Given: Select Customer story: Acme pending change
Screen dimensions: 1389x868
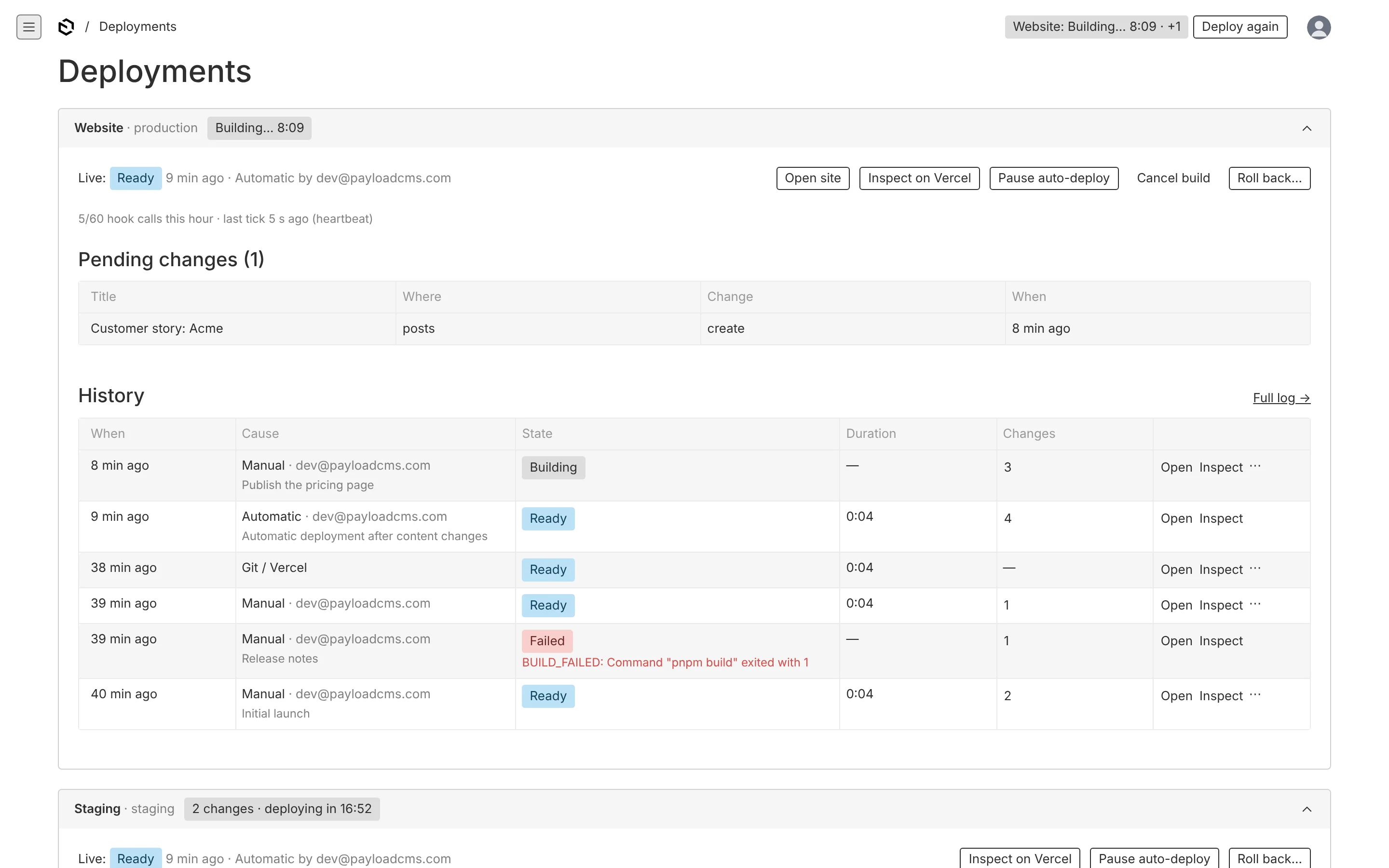Looking at the screenshot, I should (157, 328).
